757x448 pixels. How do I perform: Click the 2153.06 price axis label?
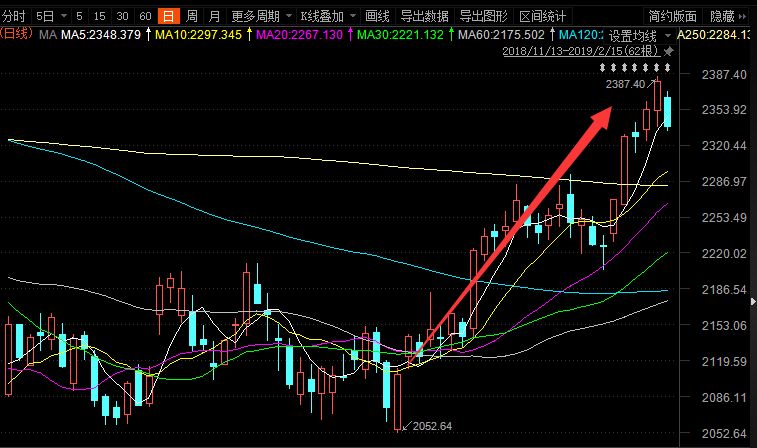pos(724,325)
